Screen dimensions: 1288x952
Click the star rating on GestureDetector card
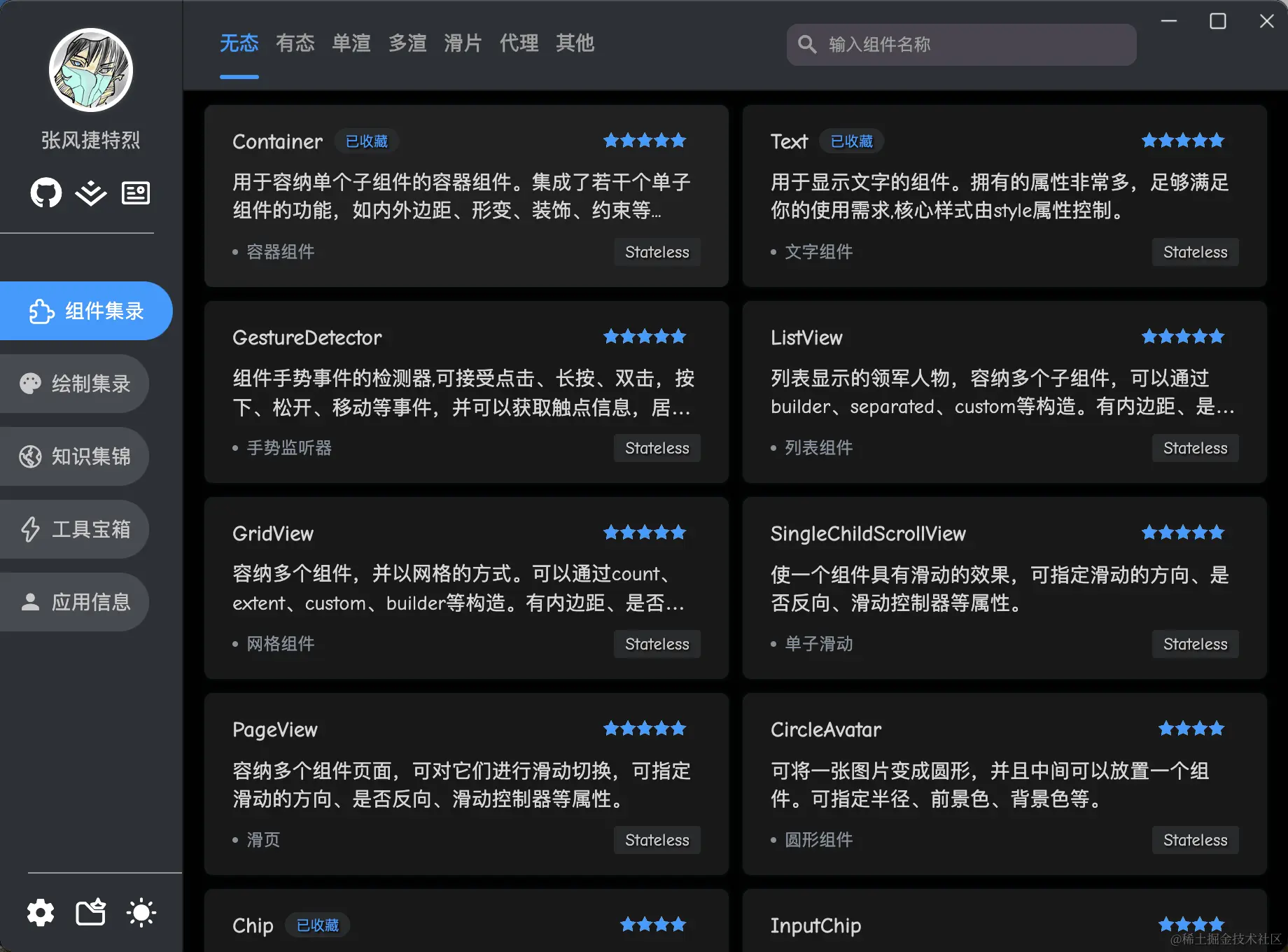click(x=645, y=337)
